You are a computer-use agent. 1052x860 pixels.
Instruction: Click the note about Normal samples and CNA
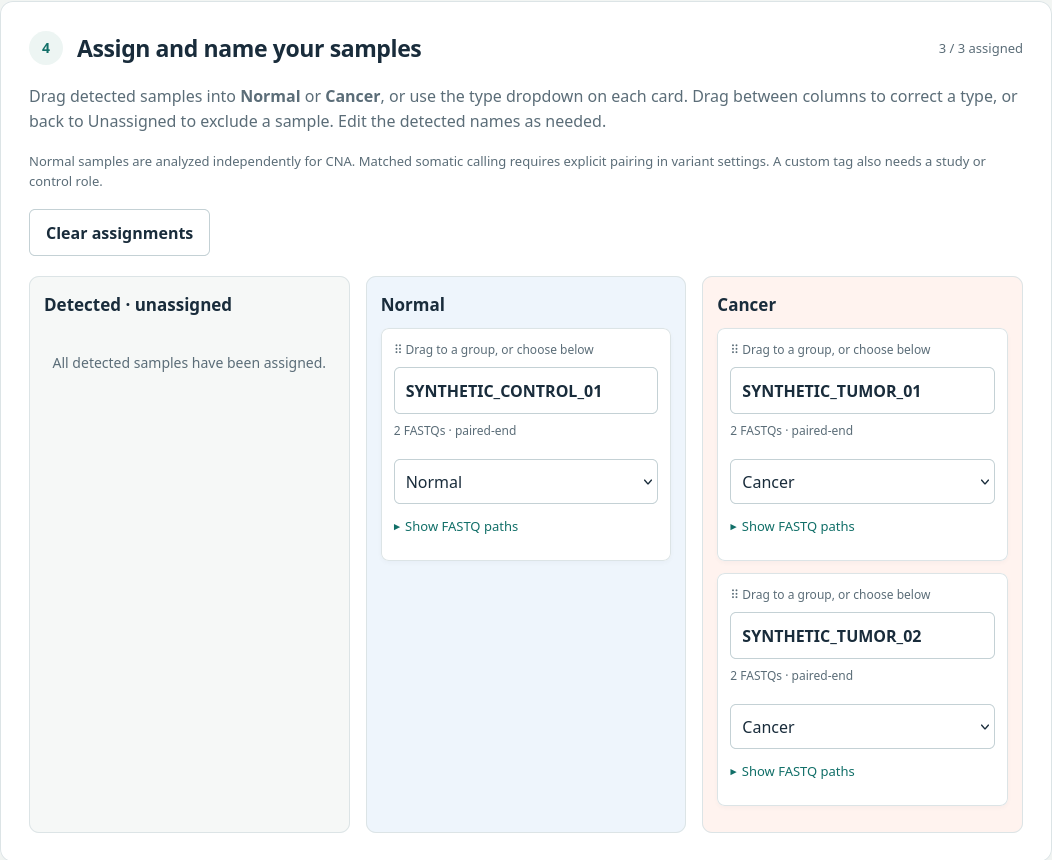[507, 171]
